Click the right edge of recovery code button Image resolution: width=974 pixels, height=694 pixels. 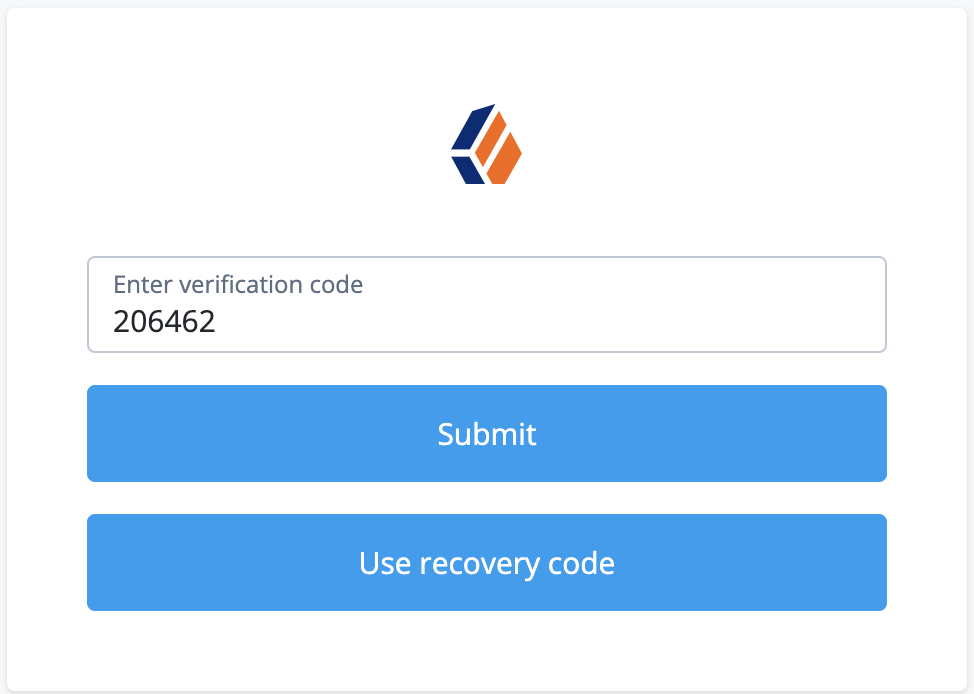pyautogui.click(x=872, y=562)
